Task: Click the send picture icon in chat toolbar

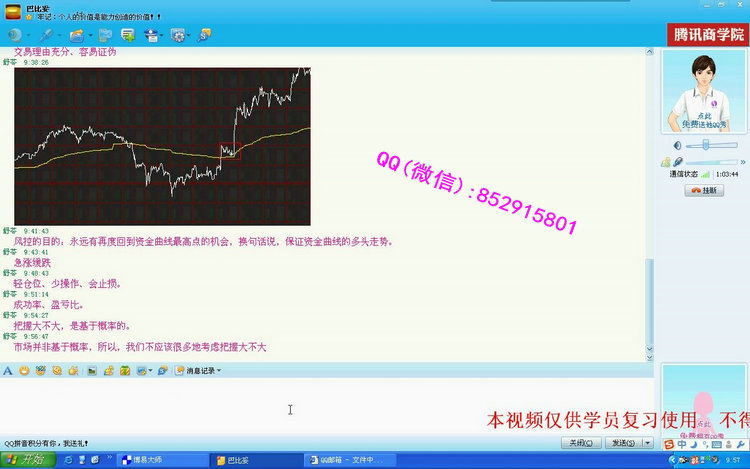Action: pyautogui.click(x=91, y=370)
